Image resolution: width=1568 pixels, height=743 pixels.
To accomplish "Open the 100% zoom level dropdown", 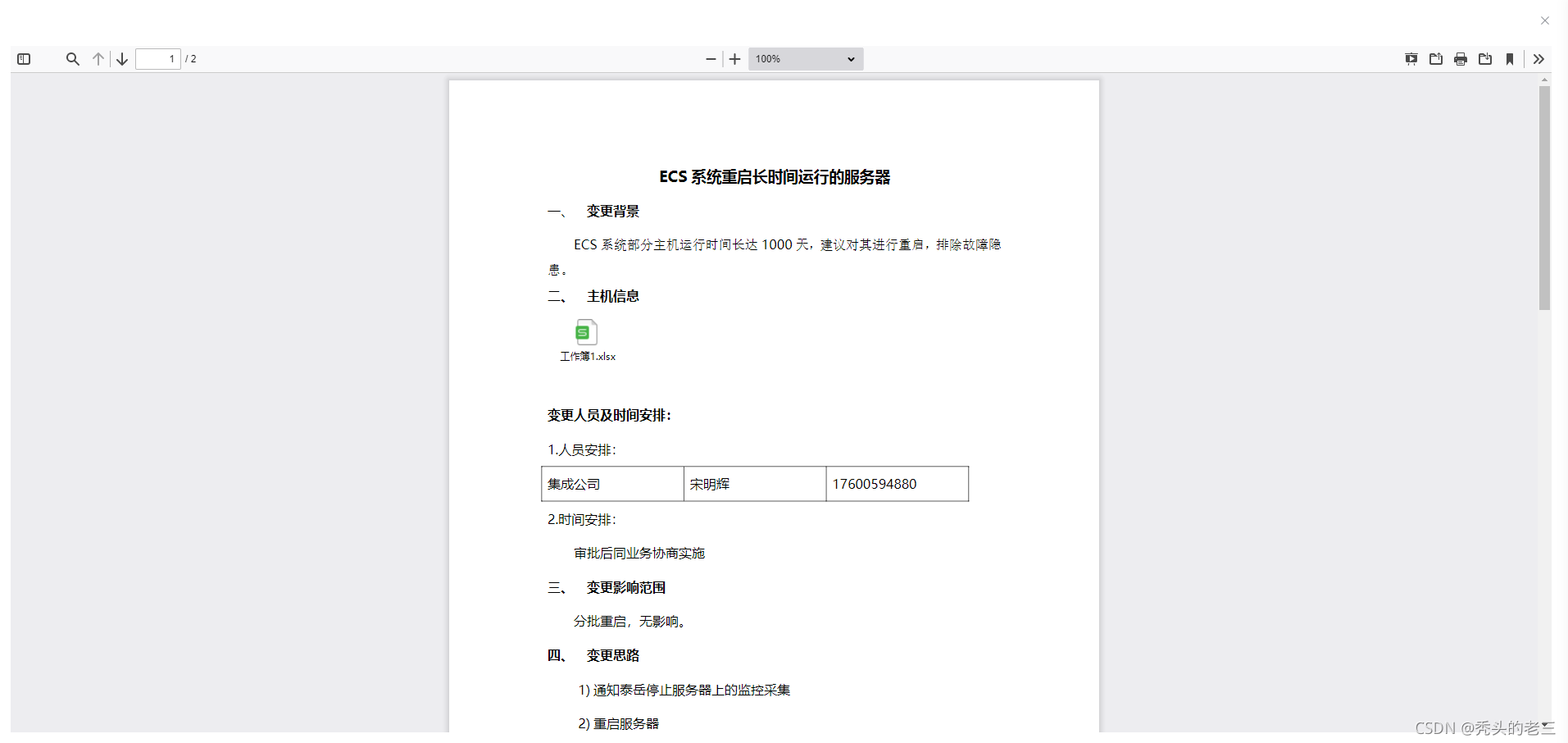I will 806,59.
